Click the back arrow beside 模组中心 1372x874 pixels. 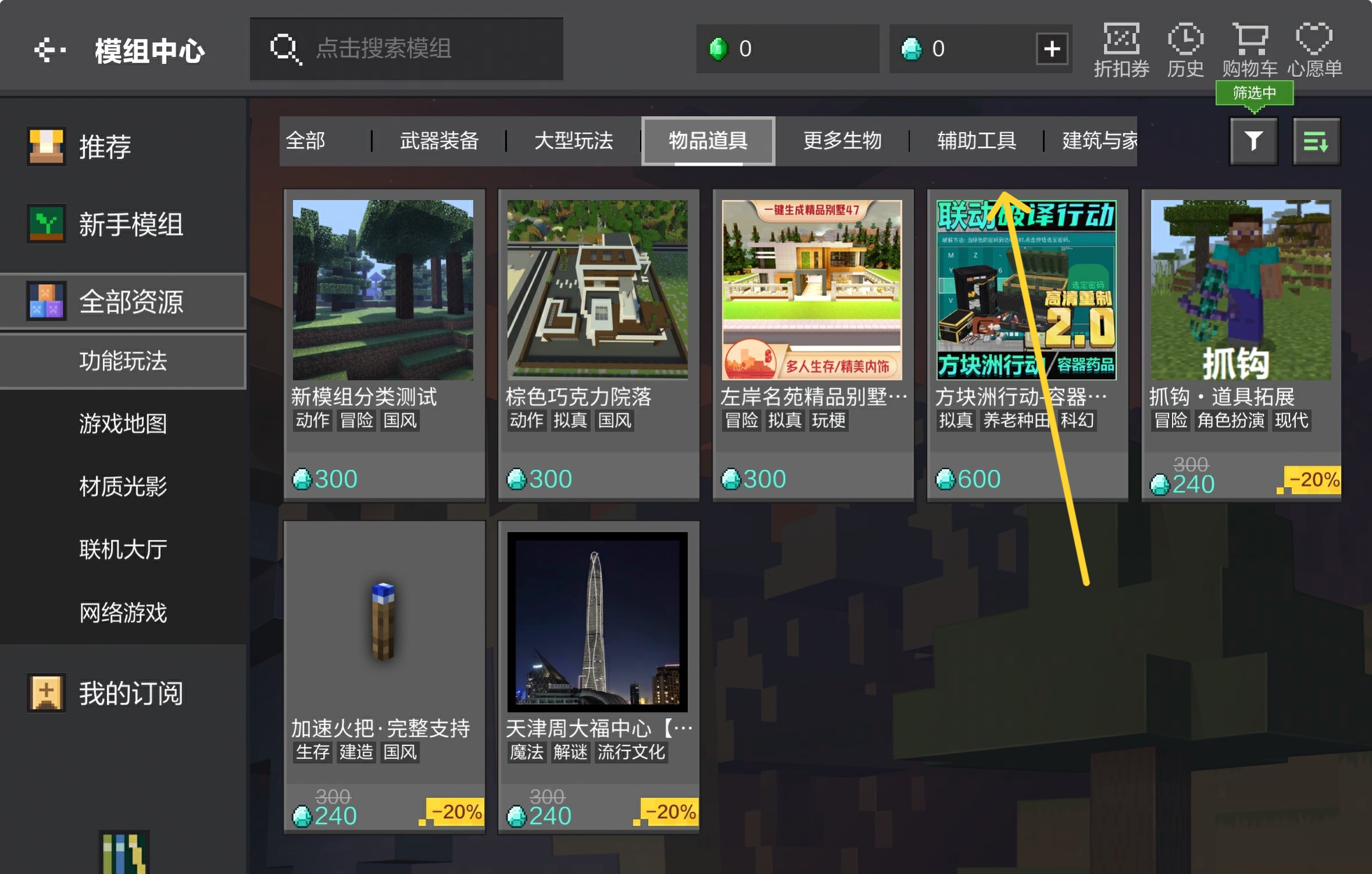click(x=49, y=50)
